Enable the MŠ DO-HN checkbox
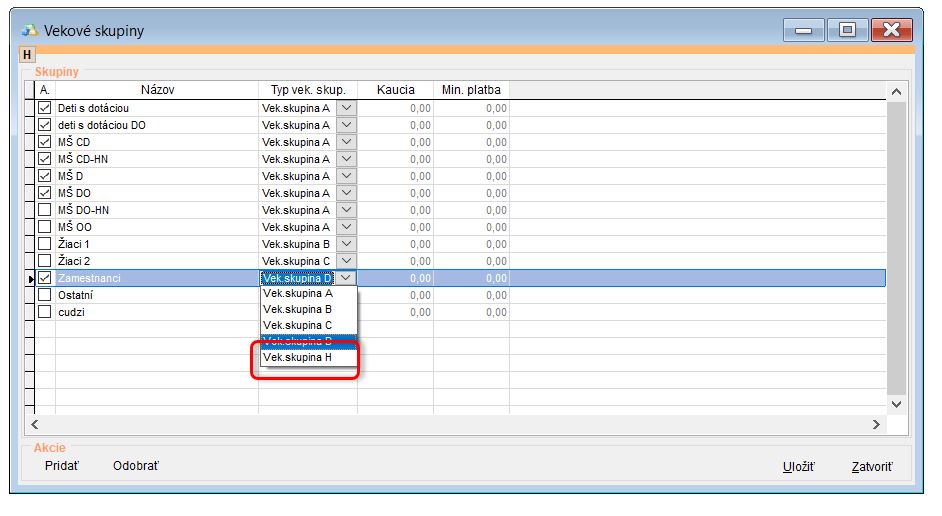Screen dimensions: 942x516 [44, 210]
